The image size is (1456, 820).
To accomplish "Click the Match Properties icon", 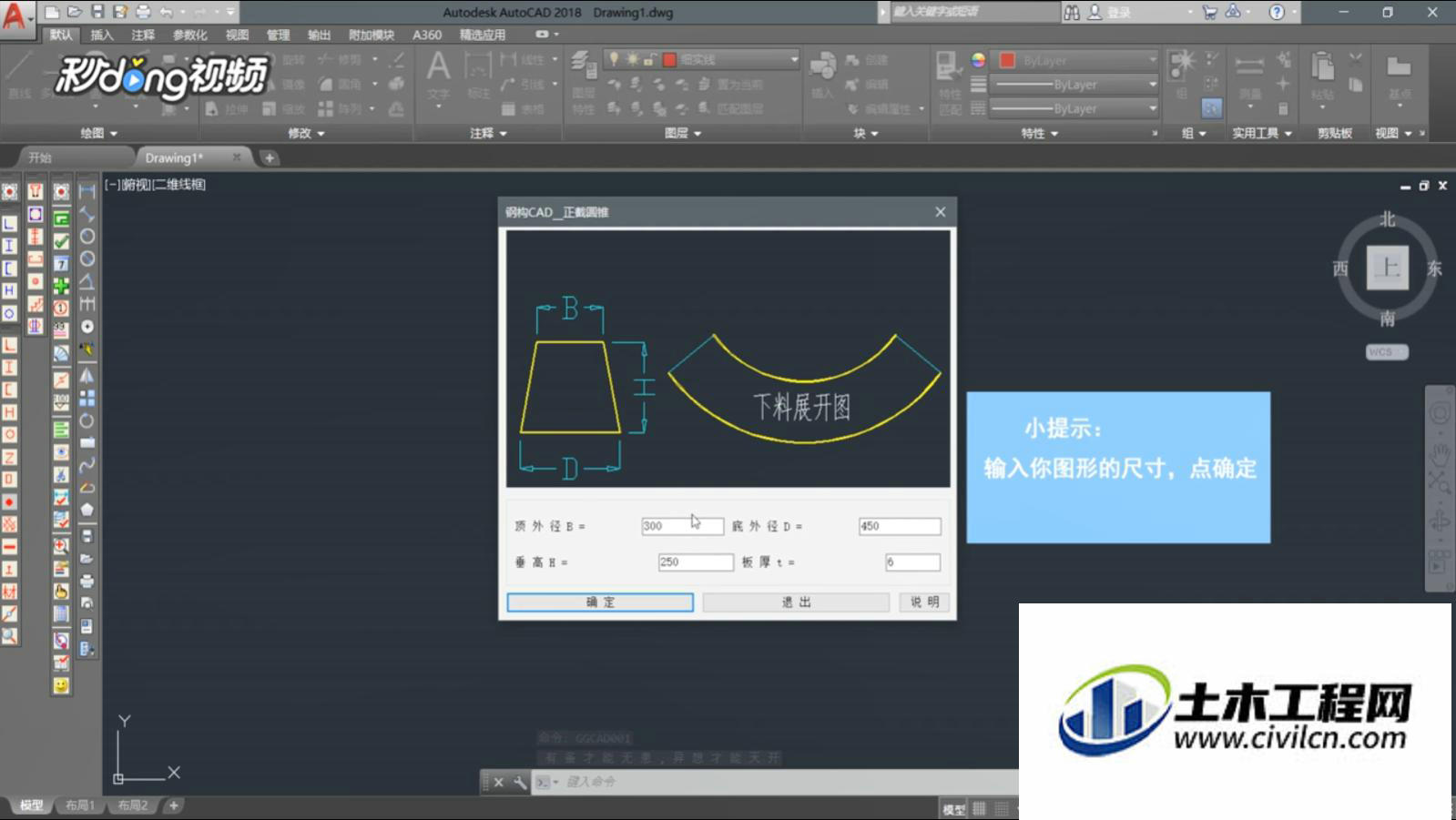I will coord(948,66).
